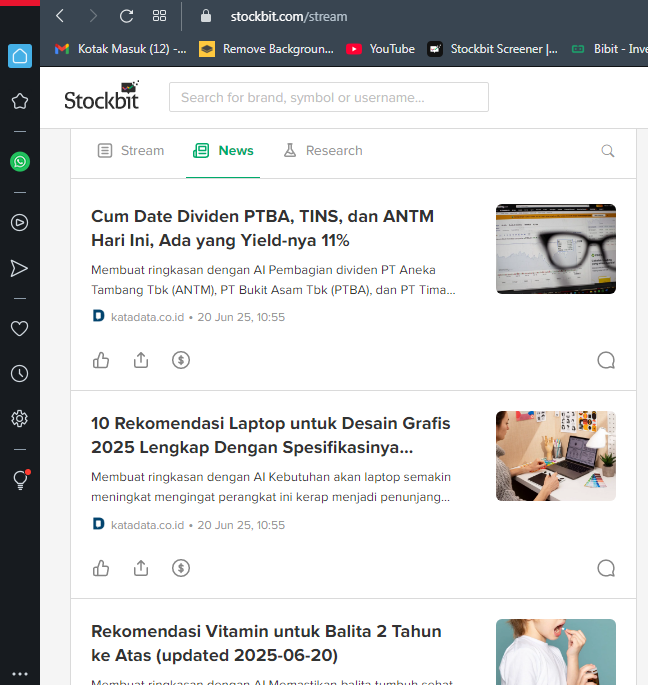Open the player icon in the sidebar
The height and width of the screenshot is (685, 648).
[x=20, y=222]
